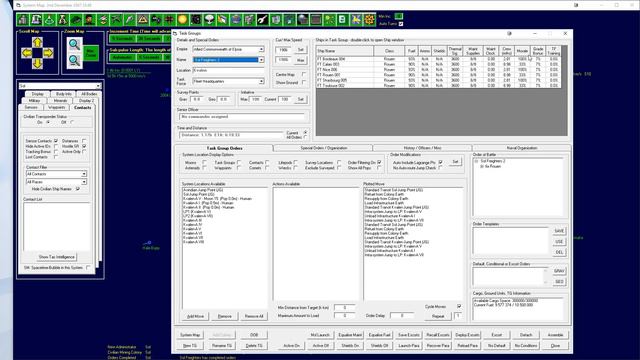Image resolution: width=640 pixels, height=360 pixels.
Task: Click the green Min Zoom button
Action: pos(91,53)
